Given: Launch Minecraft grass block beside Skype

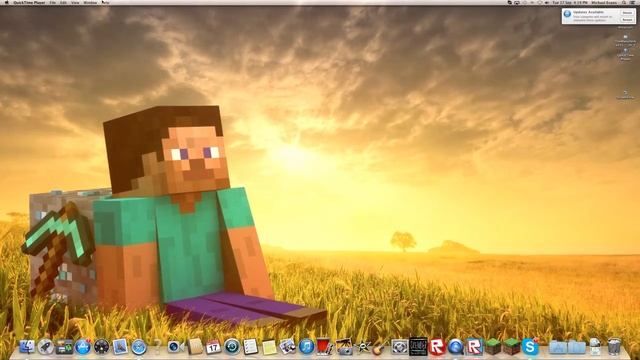Looking at the screenshot, I should point(511,347).
